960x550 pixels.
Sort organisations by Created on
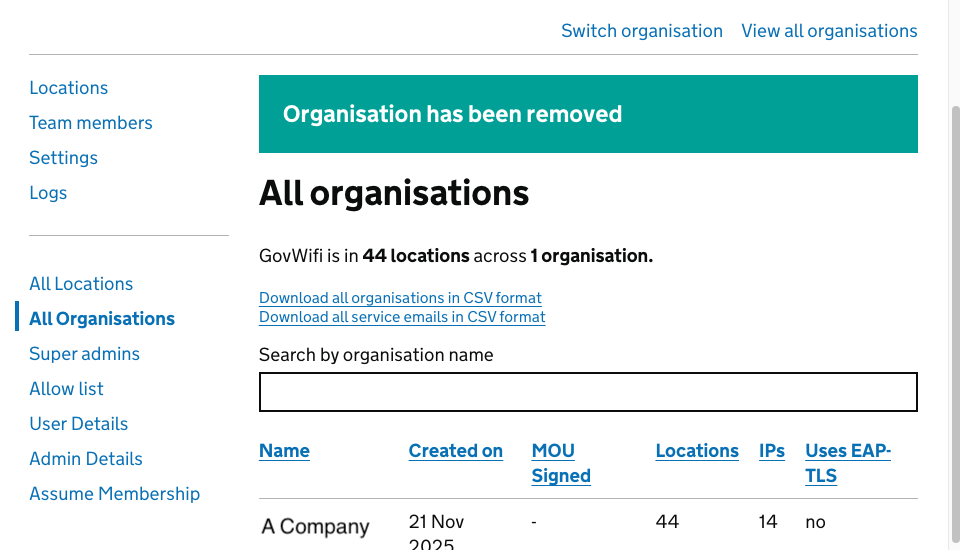[x=455, y=451]
